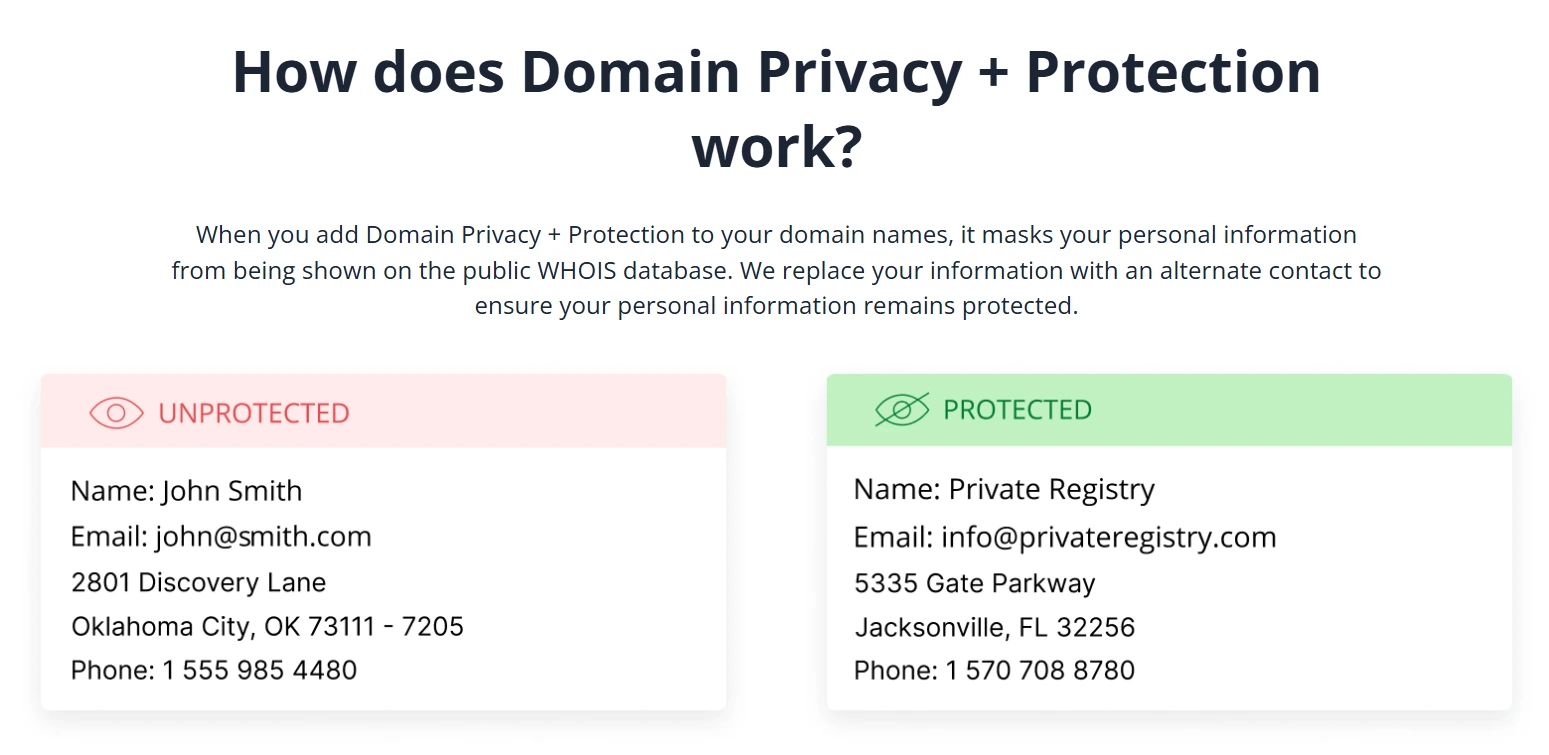The width and height of the screenshot is (1549, 755).
Task: Click the "Name: Private Registry" line
Action: tap(1004, 489)
